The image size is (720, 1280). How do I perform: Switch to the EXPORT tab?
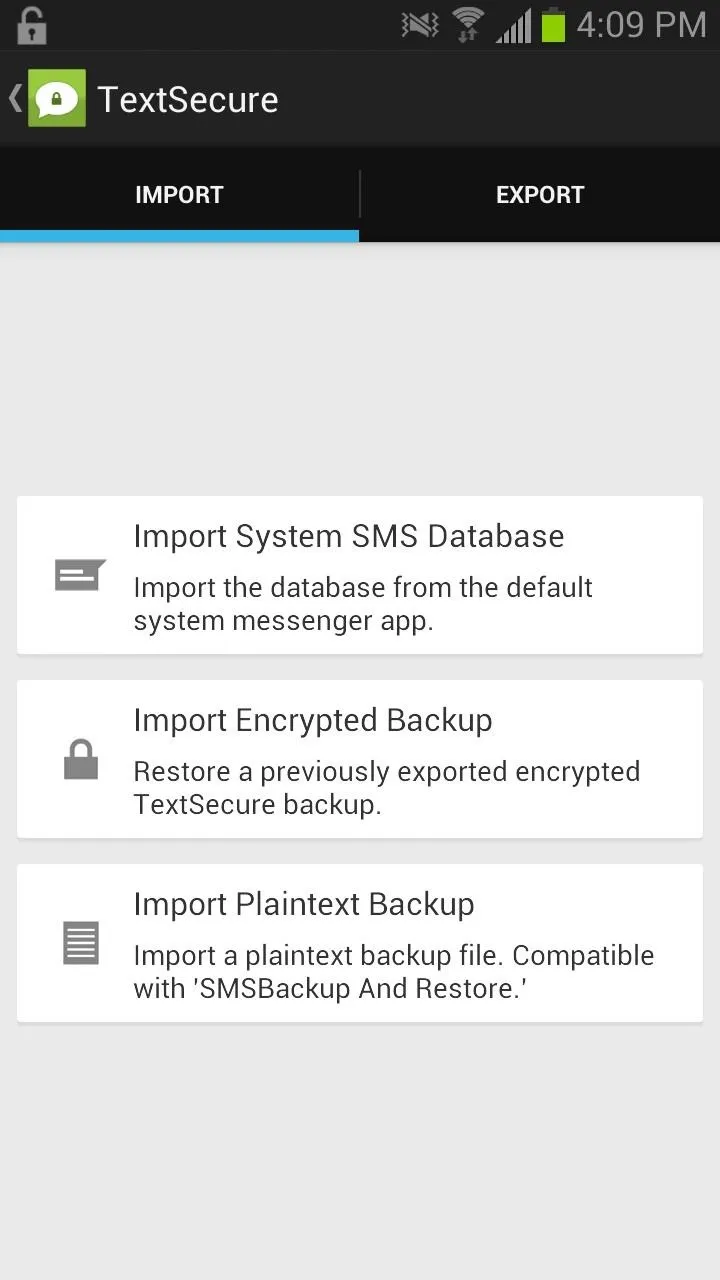[540, 194]
